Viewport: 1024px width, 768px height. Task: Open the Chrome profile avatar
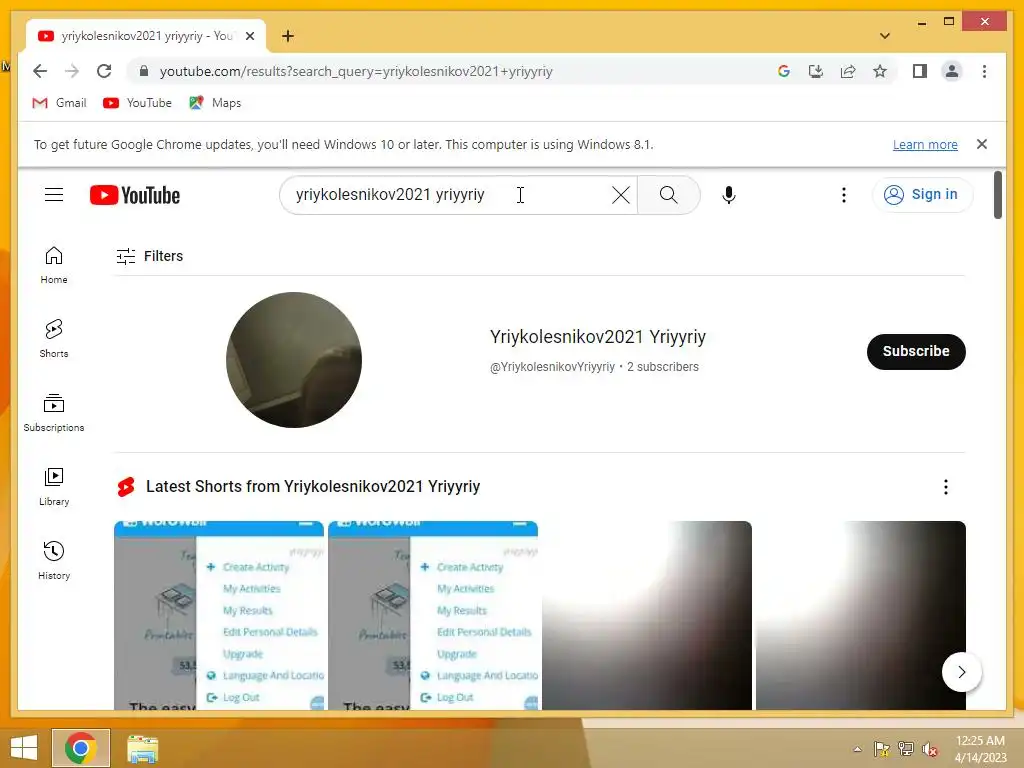pyautogui.click(x=952, y=71)
